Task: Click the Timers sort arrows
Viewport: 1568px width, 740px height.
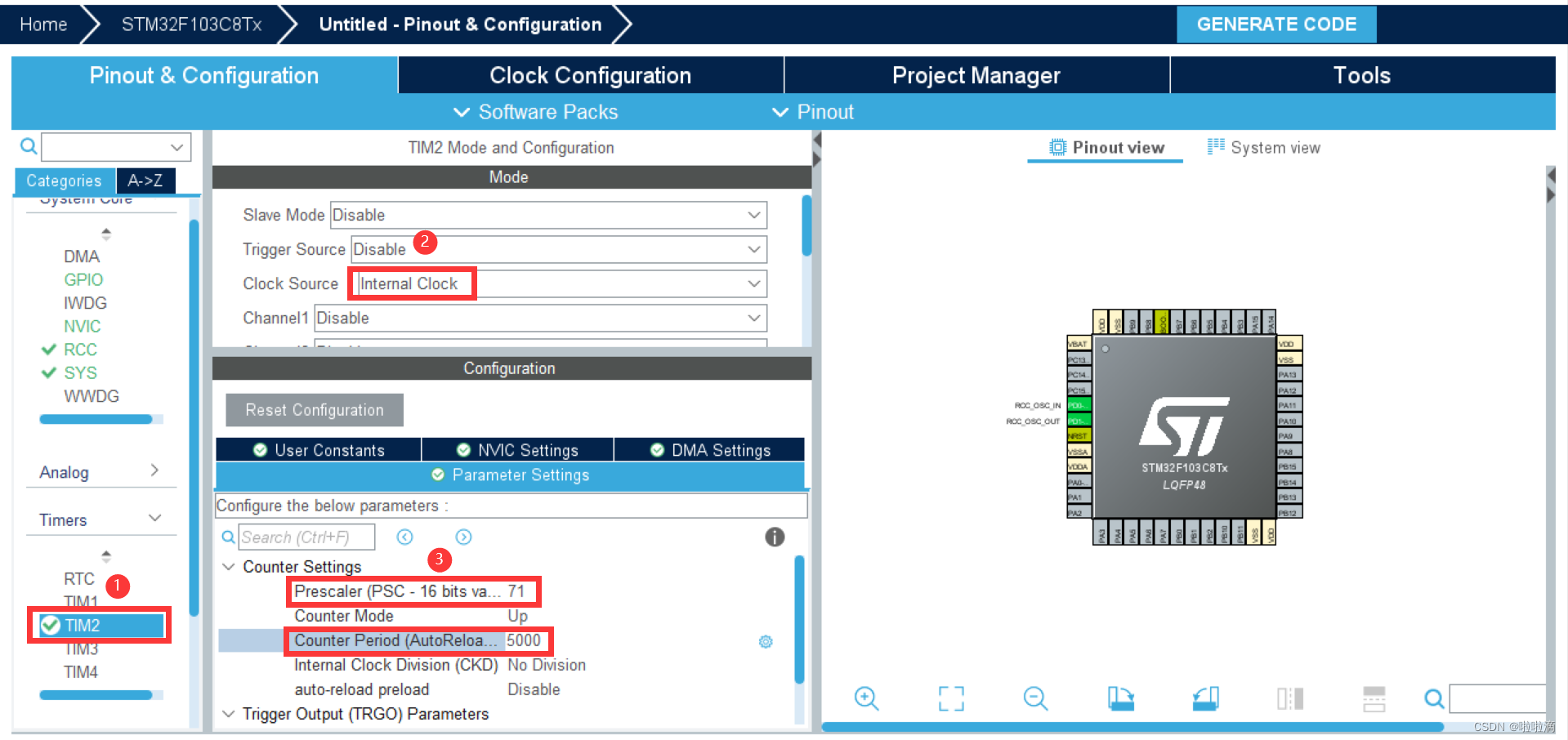Action: coord(106,556)
